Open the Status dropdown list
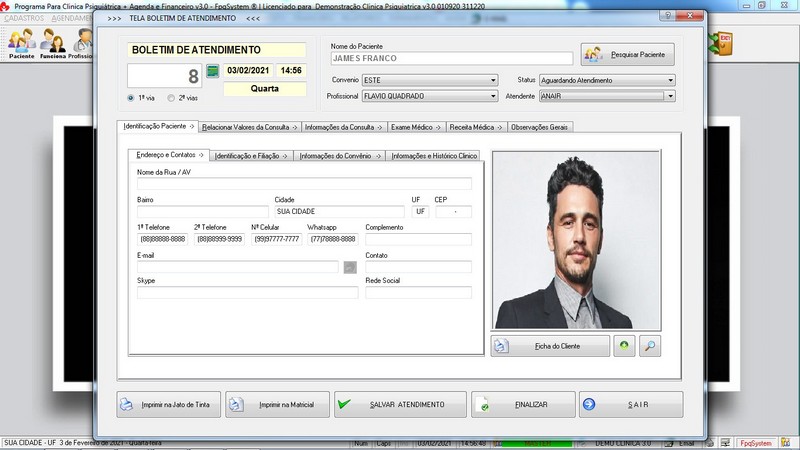 (x=670, y=80)
